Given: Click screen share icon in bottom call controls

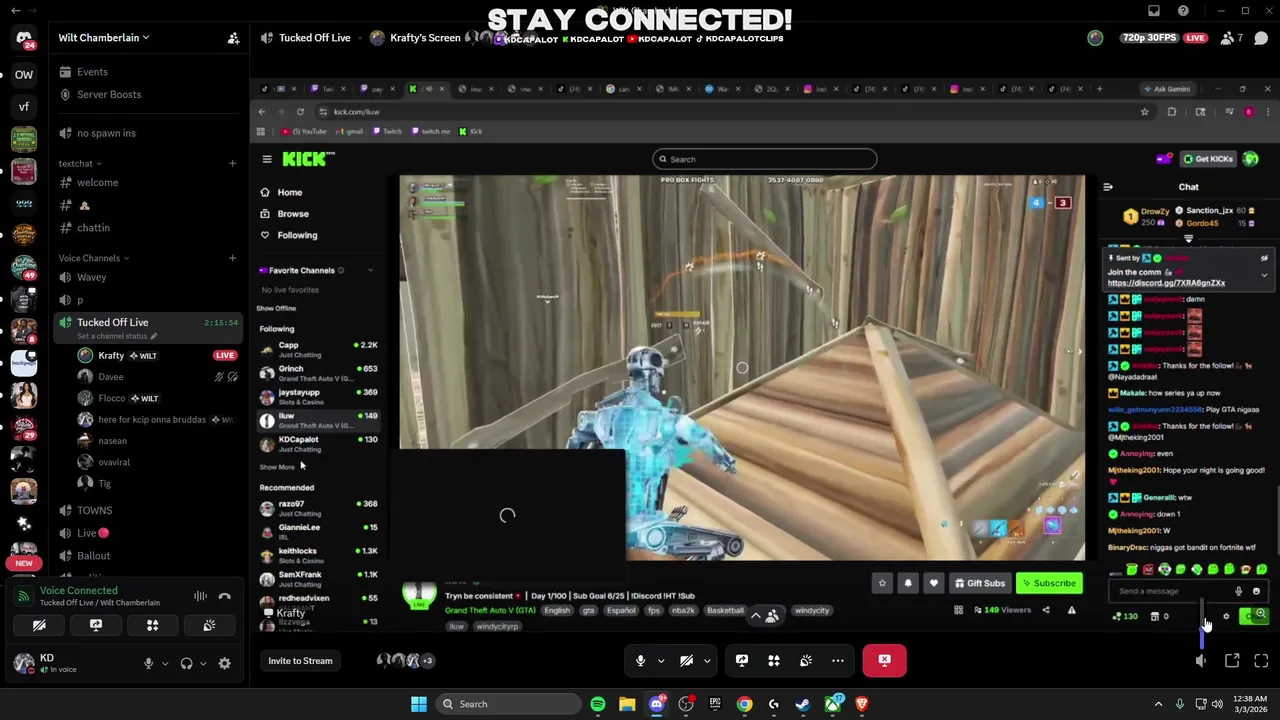Looking at the screenshot, I should pos(742,660).
